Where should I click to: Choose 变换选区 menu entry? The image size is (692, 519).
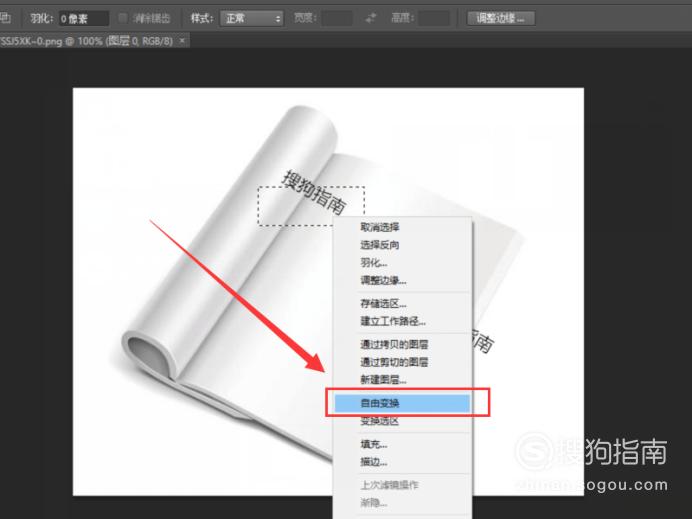[402, 421]
